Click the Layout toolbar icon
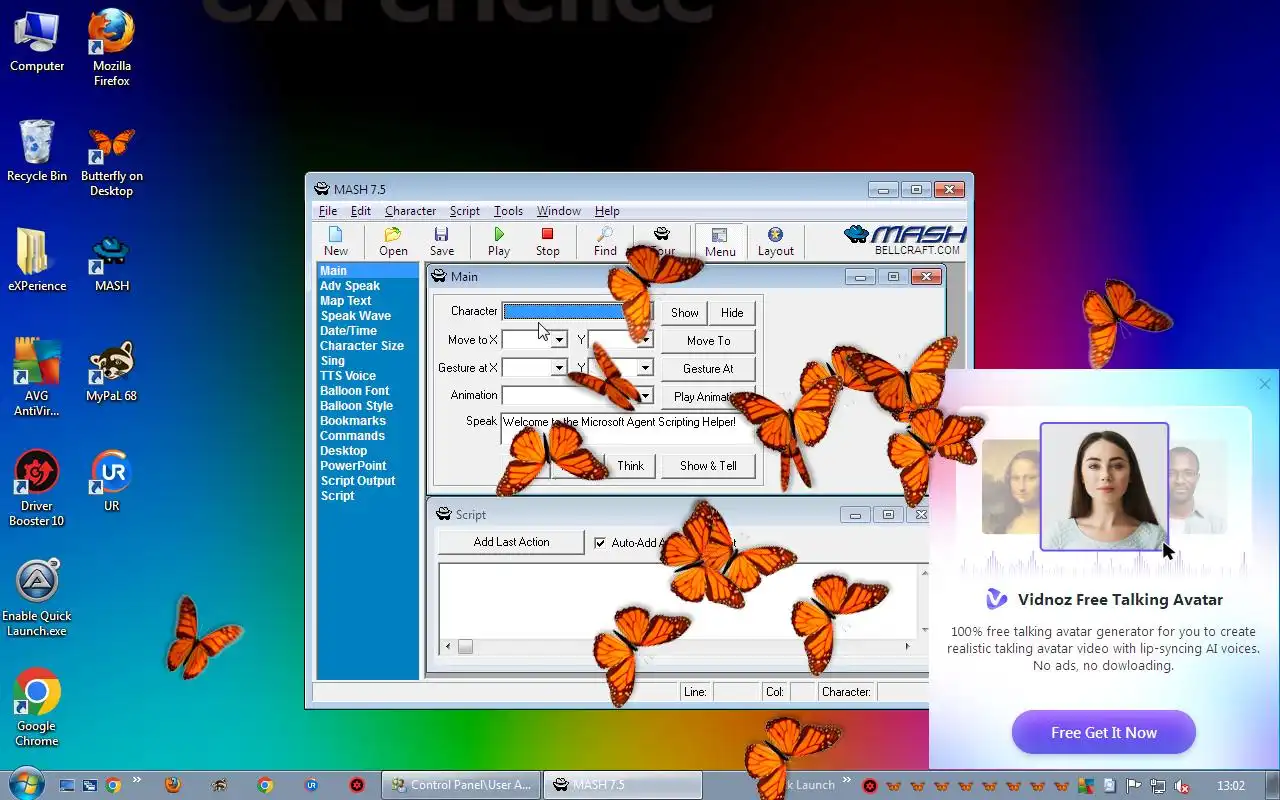The image size is (1280, 800). 775,242
